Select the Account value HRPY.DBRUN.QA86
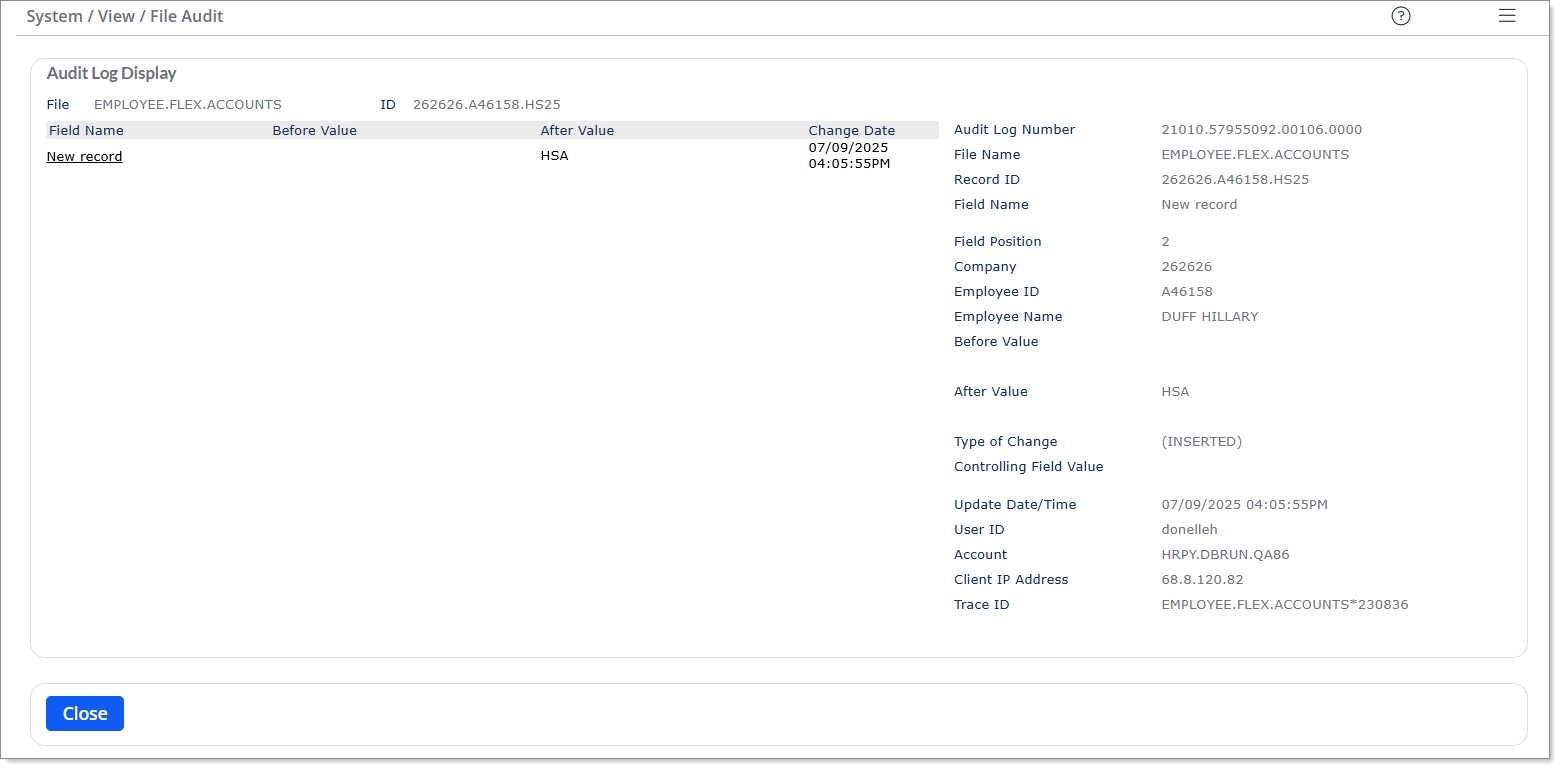Viewport: 1560px width, 769px height. 1225,554
